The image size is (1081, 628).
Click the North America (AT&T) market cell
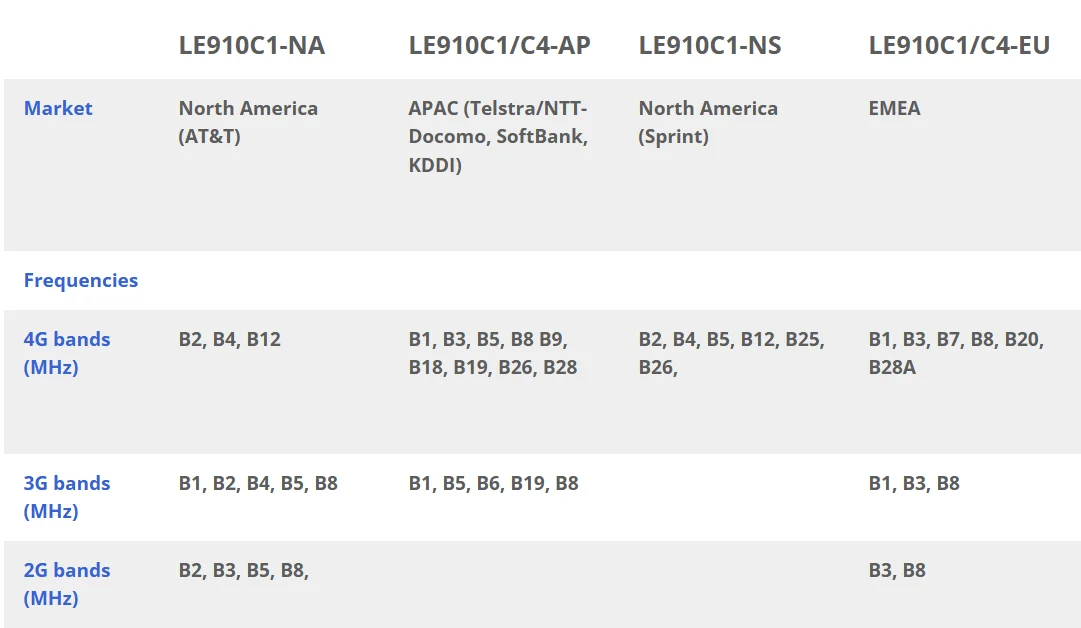coord(248,122)
